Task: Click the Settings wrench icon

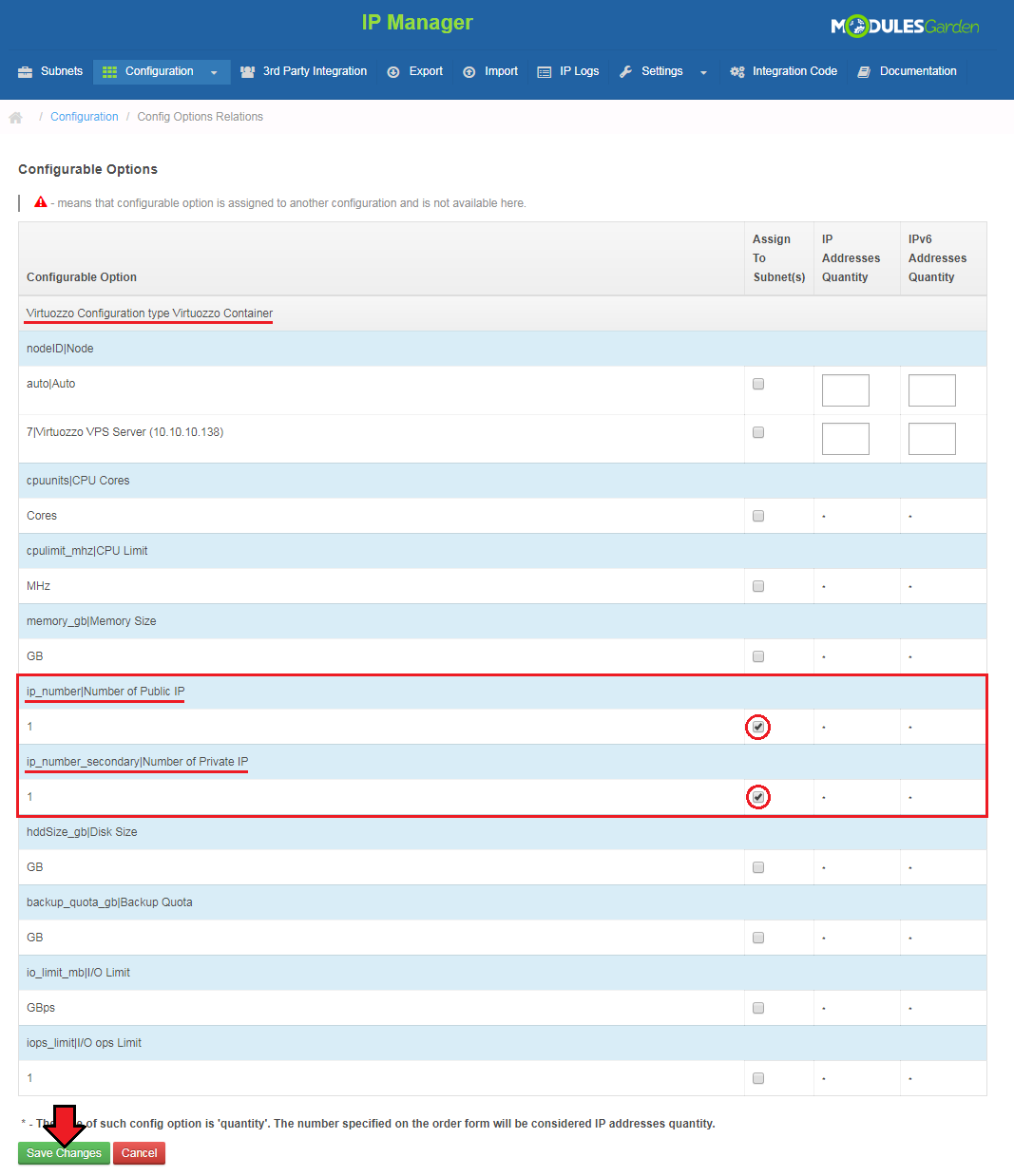Action: (625, 71)
